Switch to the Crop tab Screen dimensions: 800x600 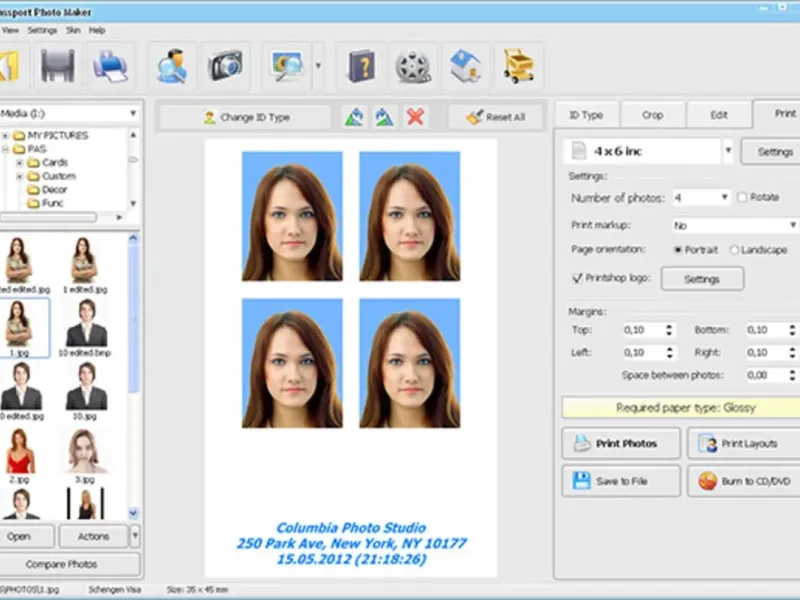[x=652, y=115]
